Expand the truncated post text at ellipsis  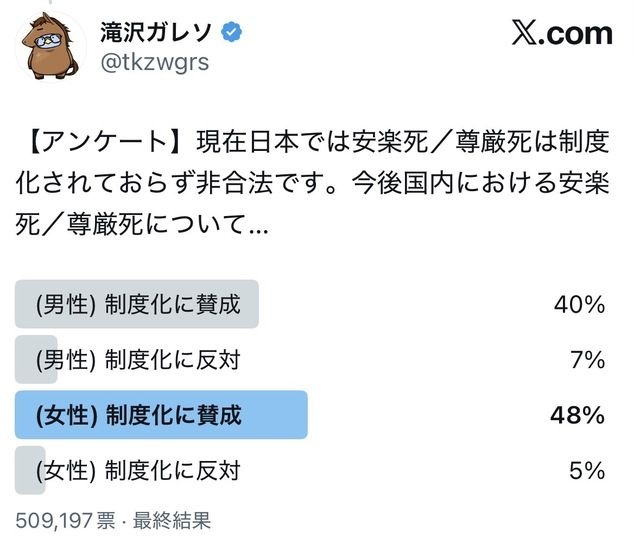click(257, 225)
